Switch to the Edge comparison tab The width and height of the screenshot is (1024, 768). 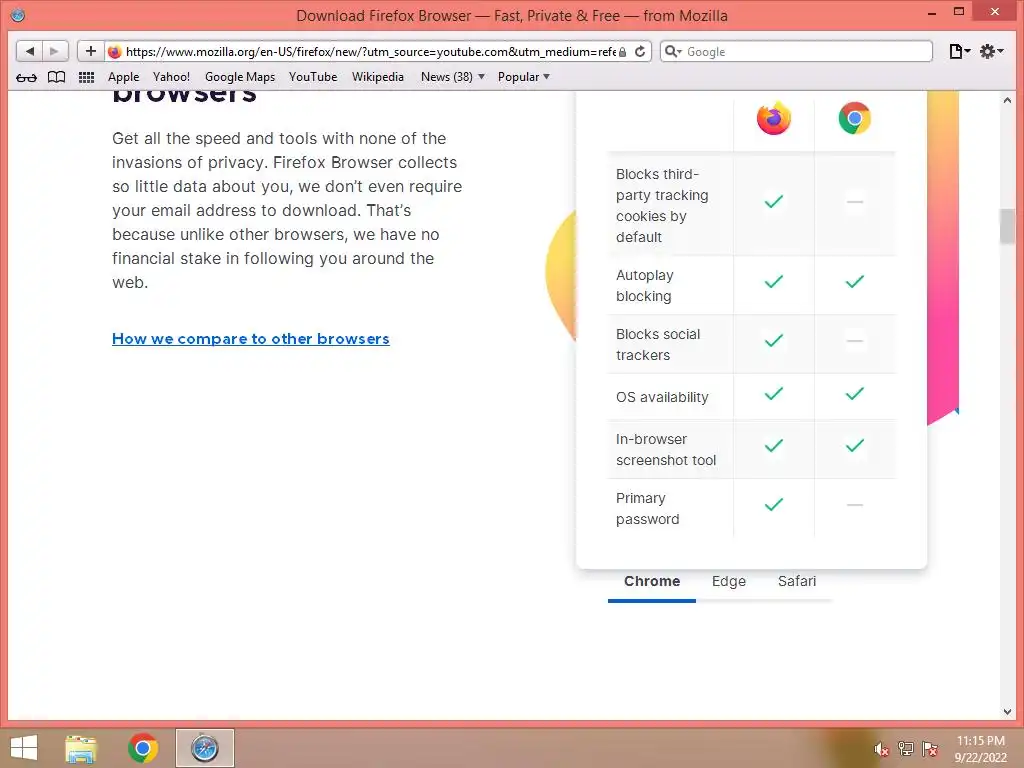(x=729, y=581)
